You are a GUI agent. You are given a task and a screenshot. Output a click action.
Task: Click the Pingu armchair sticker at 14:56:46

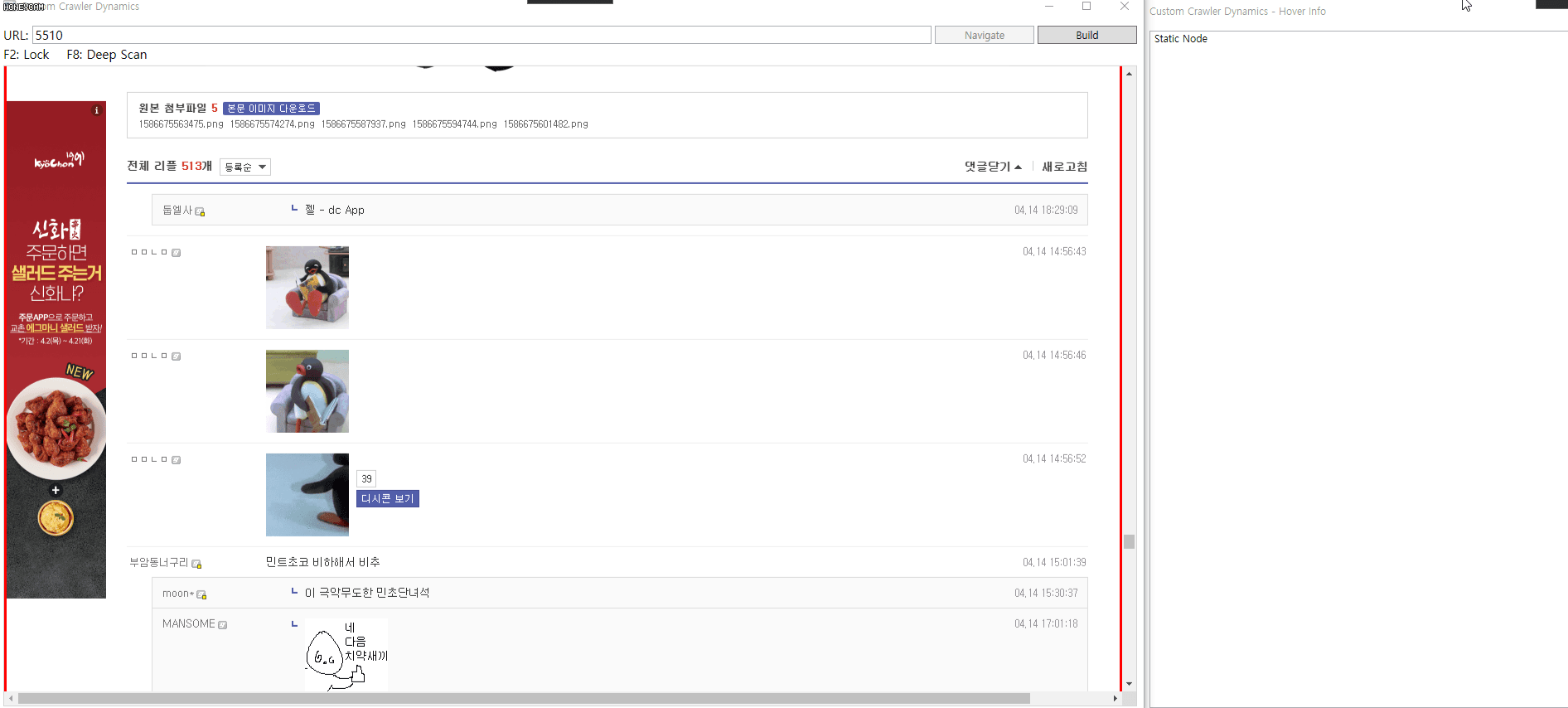pos(307,391)
